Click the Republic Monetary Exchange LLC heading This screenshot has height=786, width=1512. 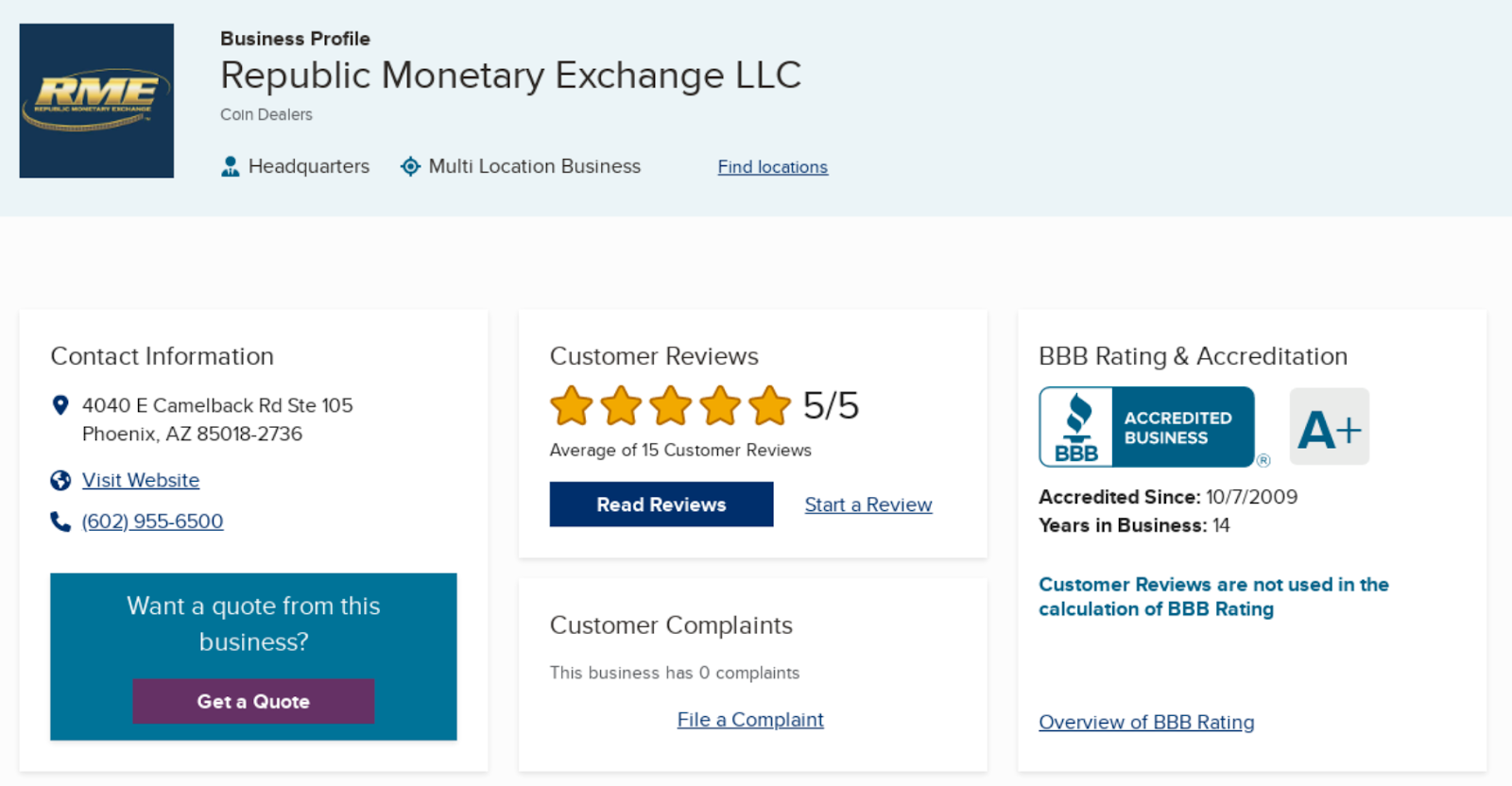click(510, 76)
